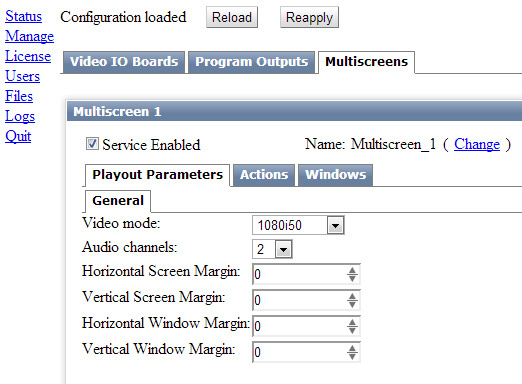This screenshot has height=384, width=522.
Task: Select the Actions tab
Action: 264,175
